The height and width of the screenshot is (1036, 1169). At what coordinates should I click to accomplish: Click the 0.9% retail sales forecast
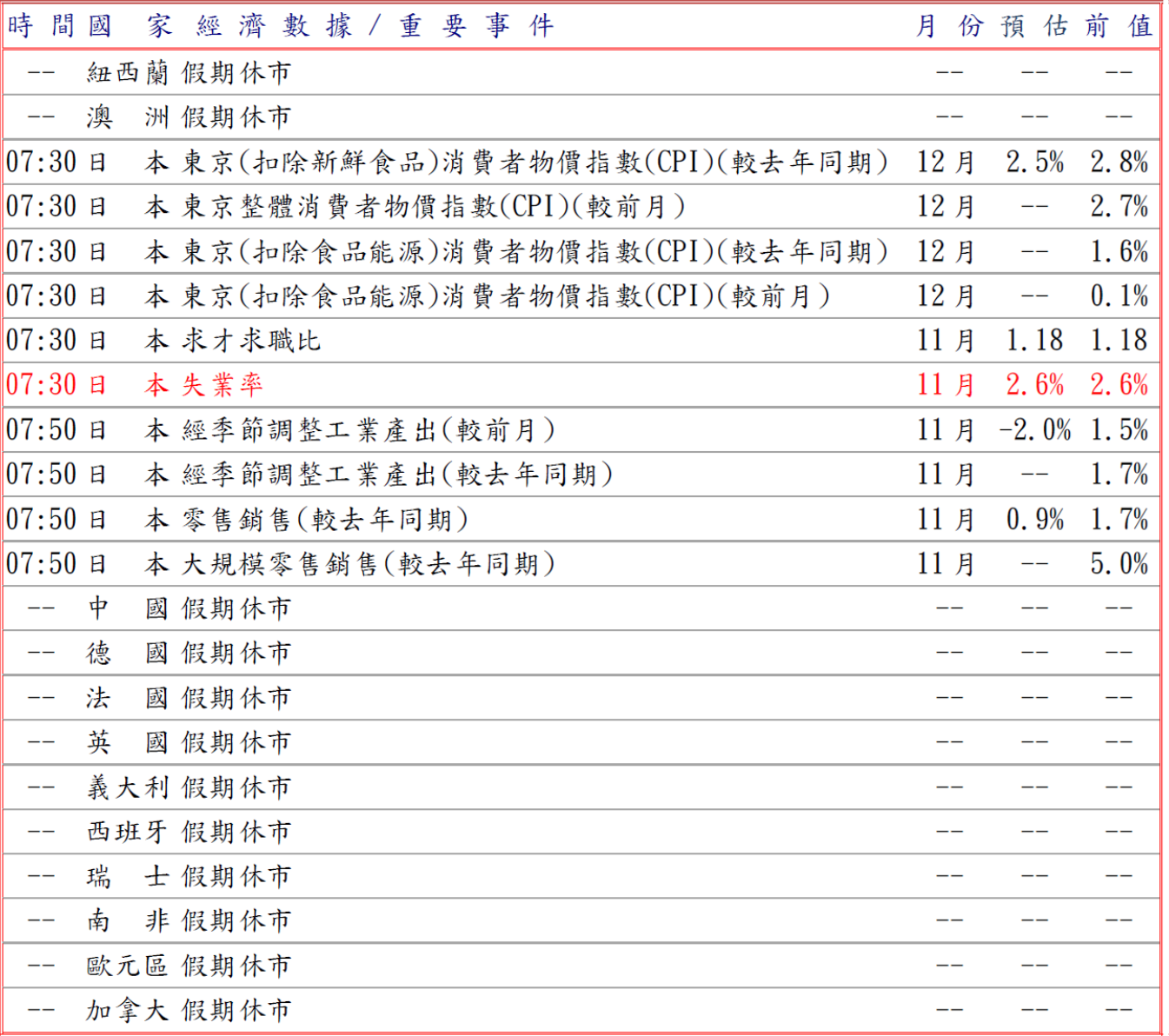click(x=1034, y=520)
